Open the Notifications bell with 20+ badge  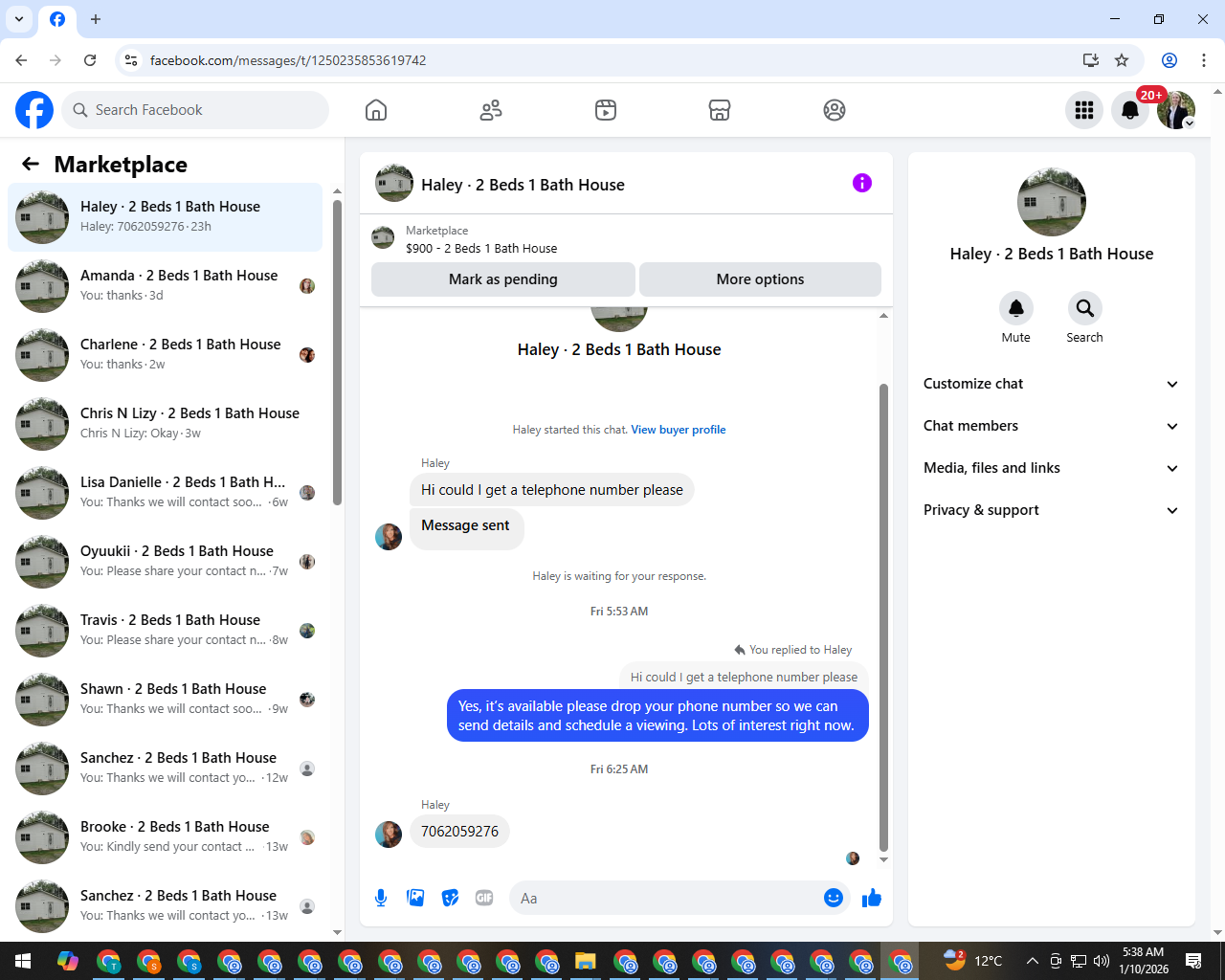pyautogui.click(x=1130, y=110)
